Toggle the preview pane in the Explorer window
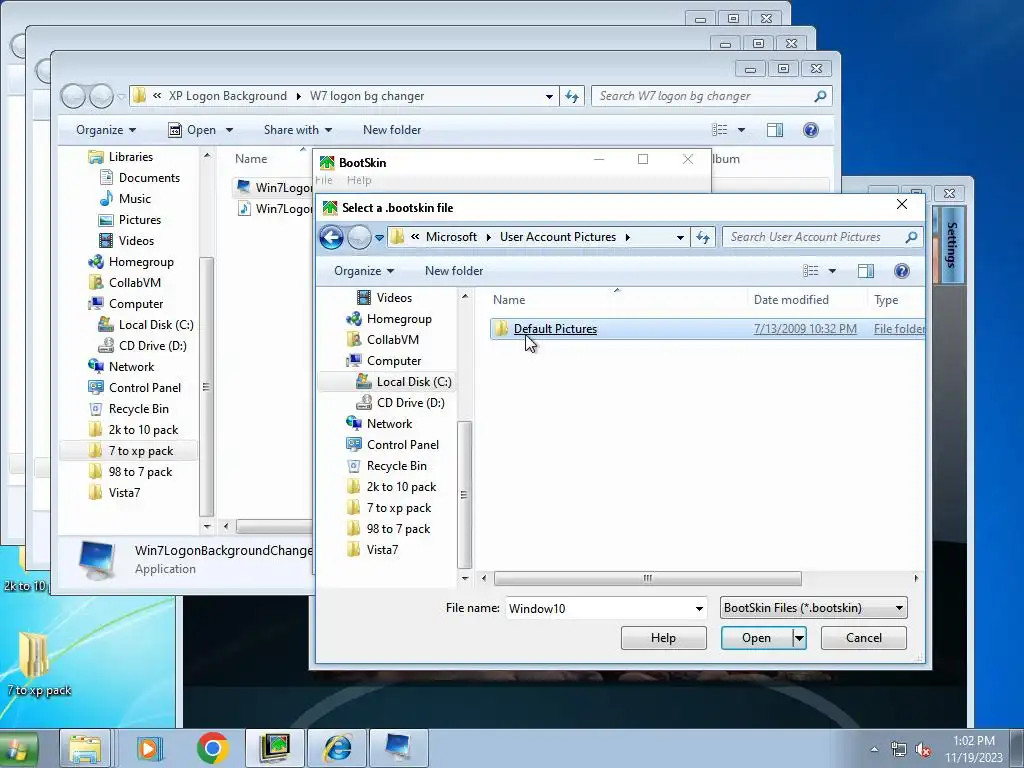1024x768 pixels. (x=775, y=130)
